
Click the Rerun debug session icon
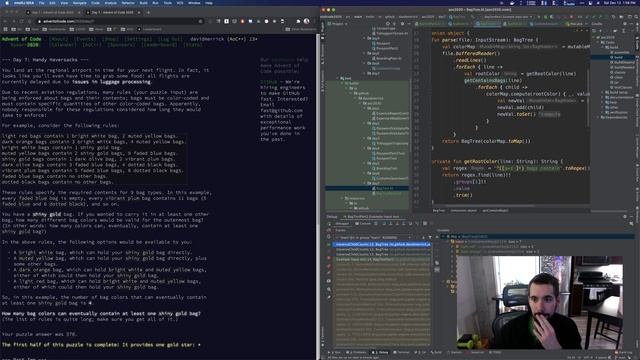click(x=329, y=224)
